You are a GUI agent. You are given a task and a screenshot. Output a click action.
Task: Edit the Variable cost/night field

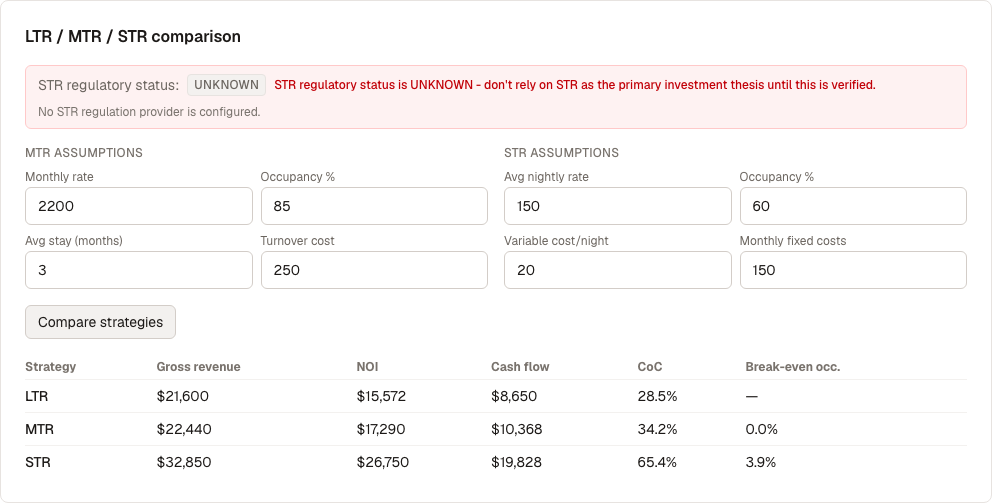tap(617, 270)
